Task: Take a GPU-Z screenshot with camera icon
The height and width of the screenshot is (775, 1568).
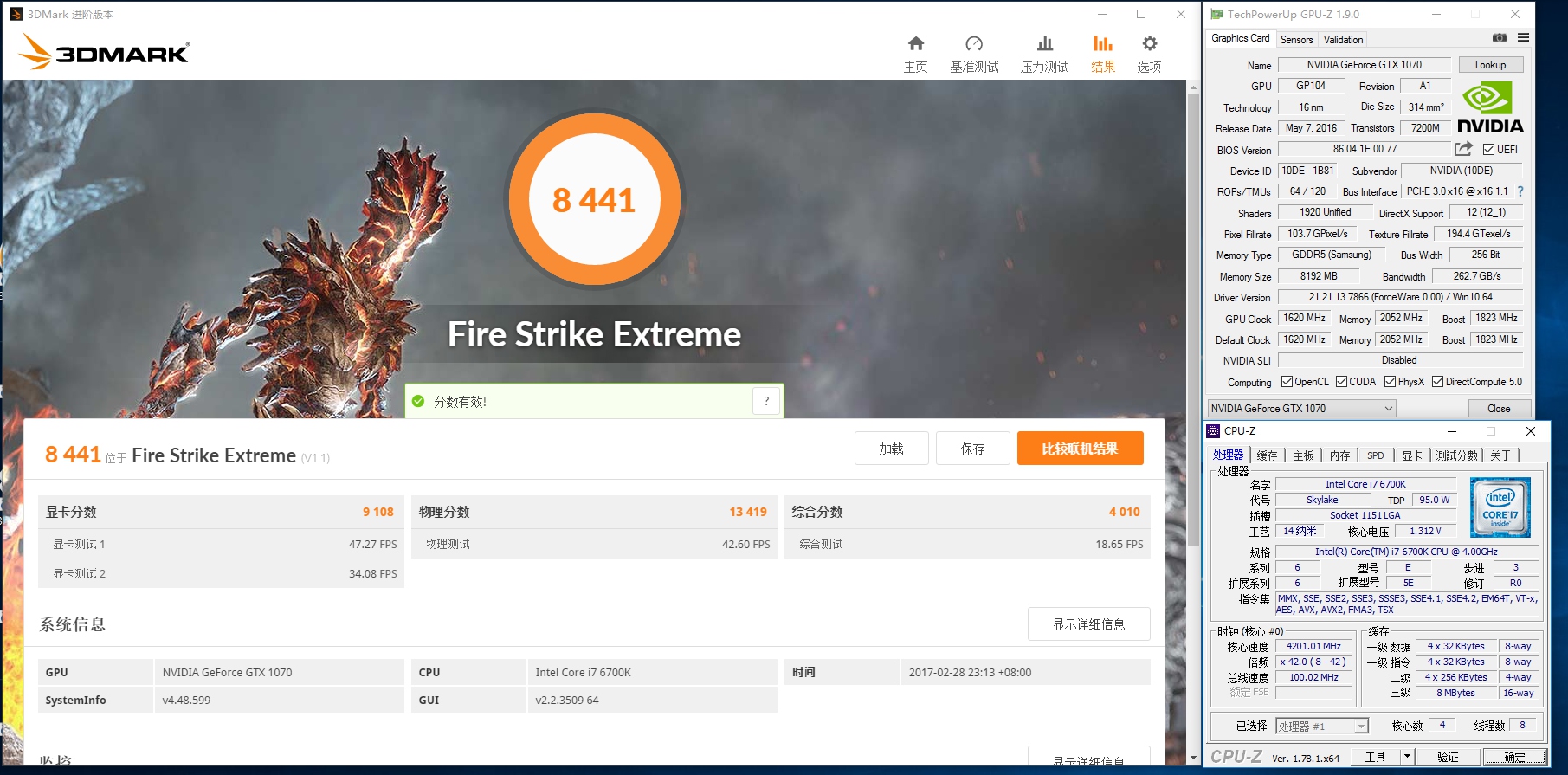Action: coord(1500,38)
